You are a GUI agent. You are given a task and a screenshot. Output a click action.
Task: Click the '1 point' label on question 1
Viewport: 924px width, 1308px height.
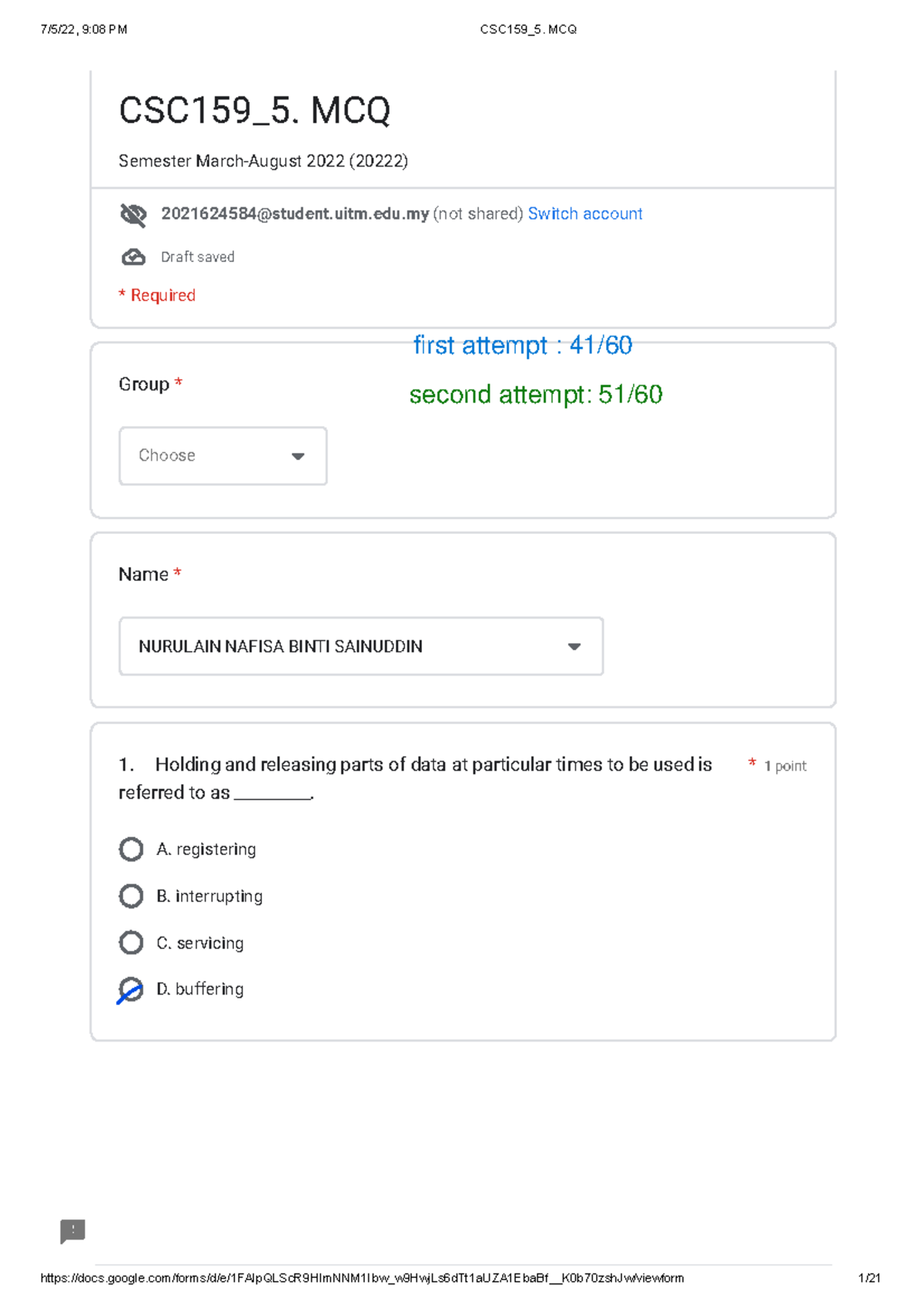(x=785, y=766)
